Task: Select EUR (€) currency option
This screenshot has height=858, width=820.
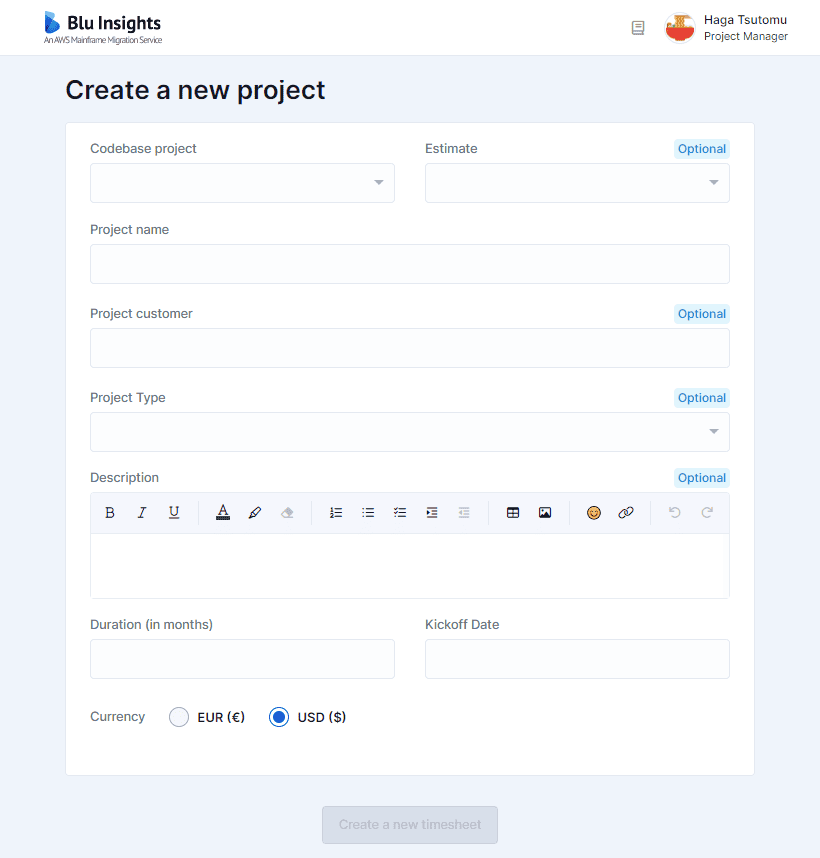Action: click(179, 717)
